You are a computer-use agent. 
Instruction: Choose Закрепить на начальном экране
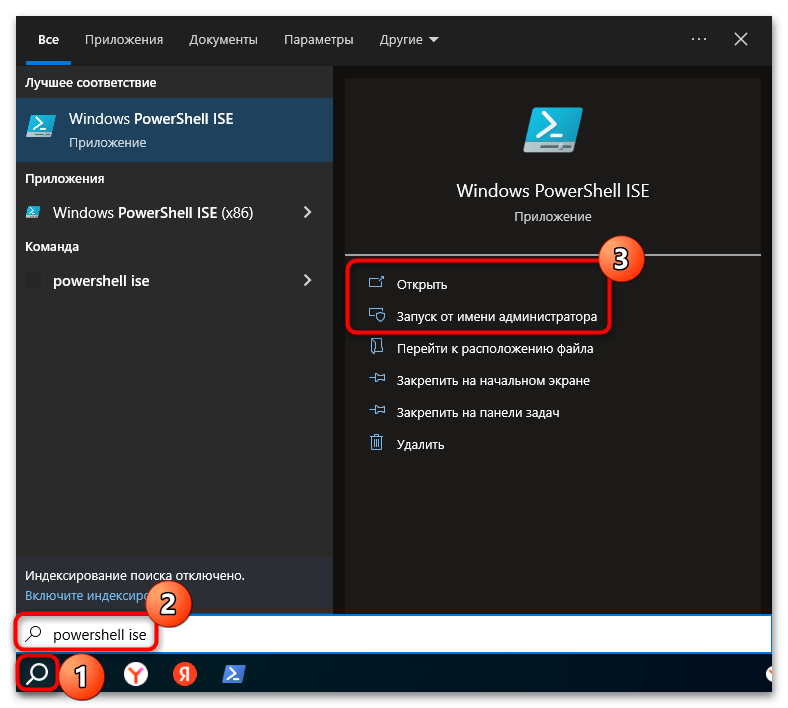(493, 380)
